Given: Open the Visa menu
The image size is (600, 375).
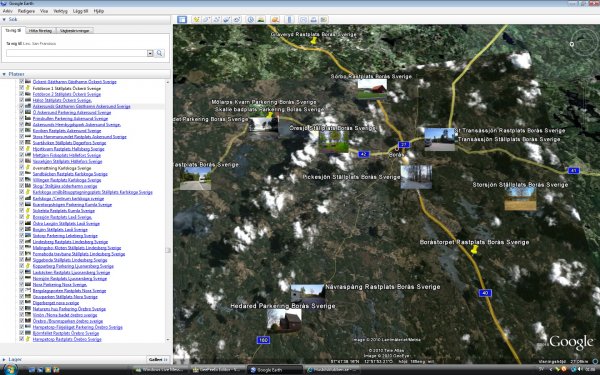Looking at the screenshot, I should pyautogui.click(x=44, y=11).
